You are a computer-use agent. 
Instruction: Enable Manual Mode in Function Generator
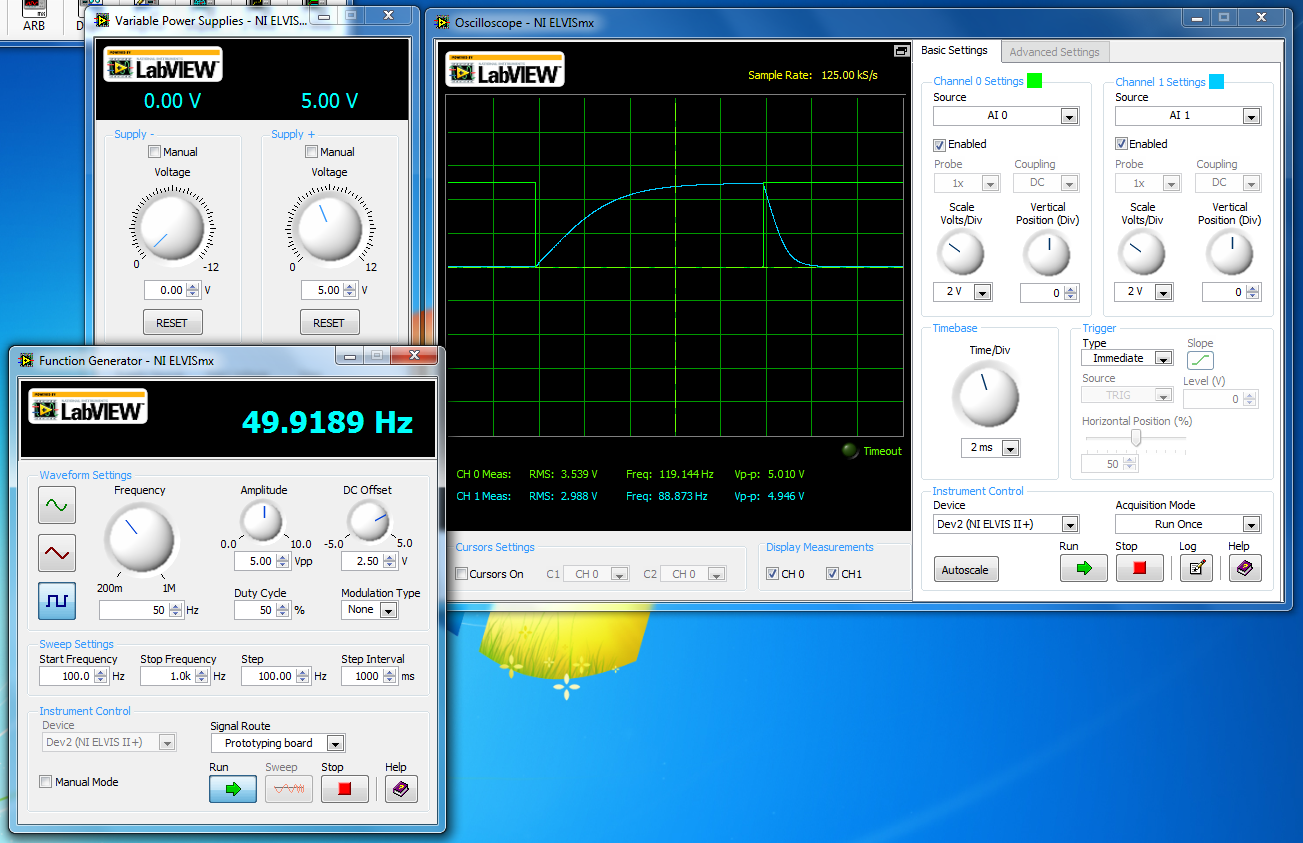tap(45, 782)
